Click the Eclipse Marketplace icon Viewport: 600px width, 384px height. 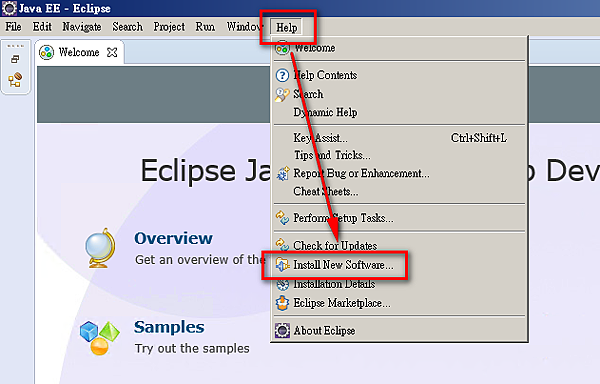pyautogui.click(x=282, y=303)
